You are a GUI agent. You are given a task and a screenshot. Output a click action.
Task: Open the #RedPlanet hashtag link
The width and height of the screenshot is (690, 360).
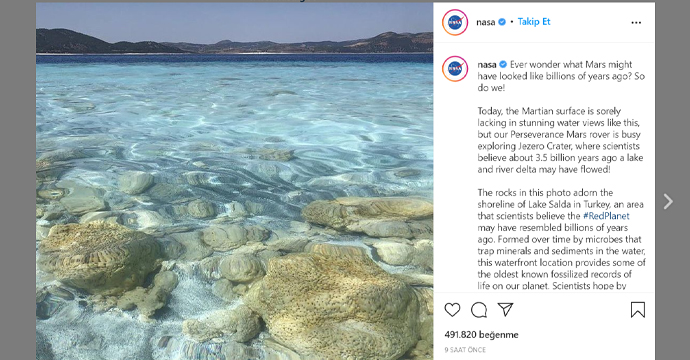point(606,216)
